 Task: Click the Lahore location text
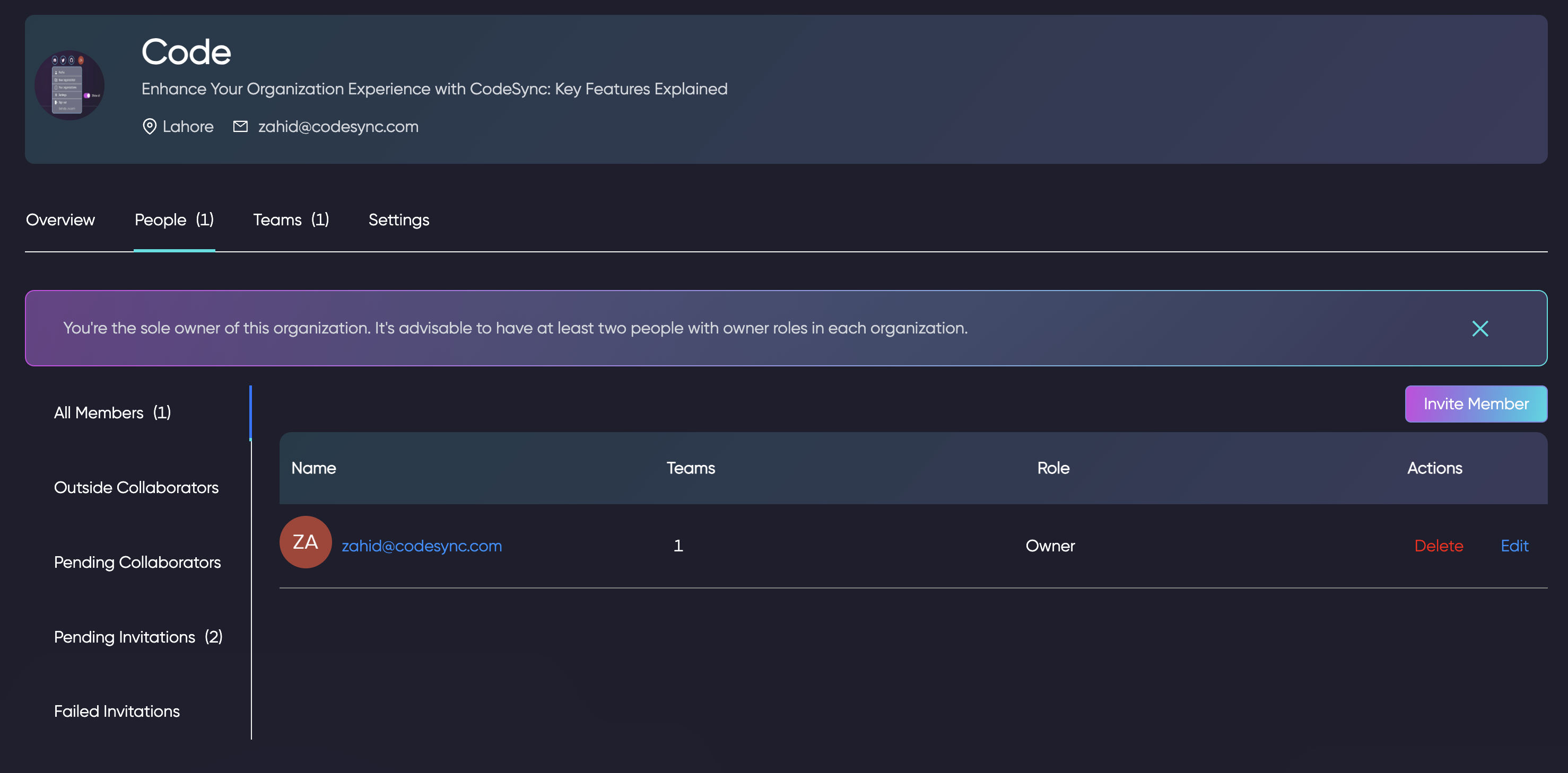coord(188,127)
